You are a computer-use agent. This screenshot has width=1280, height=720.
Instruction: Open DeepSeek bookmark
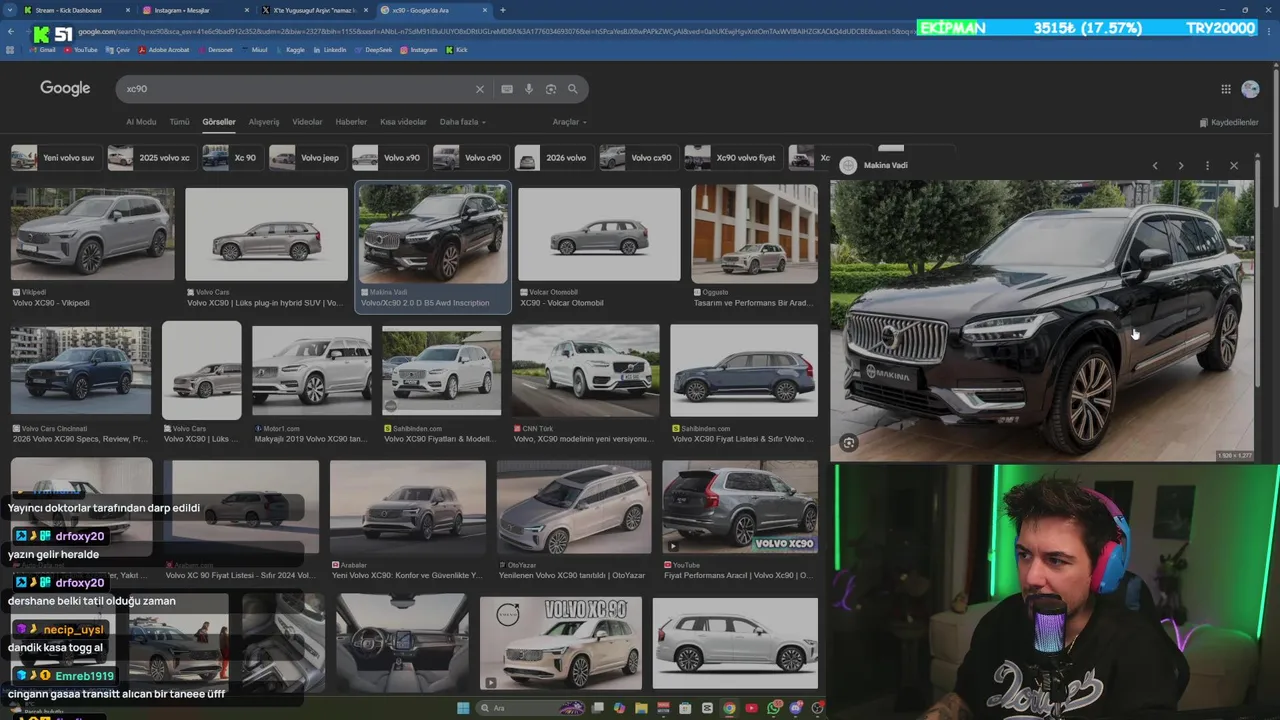coord(374,50)
